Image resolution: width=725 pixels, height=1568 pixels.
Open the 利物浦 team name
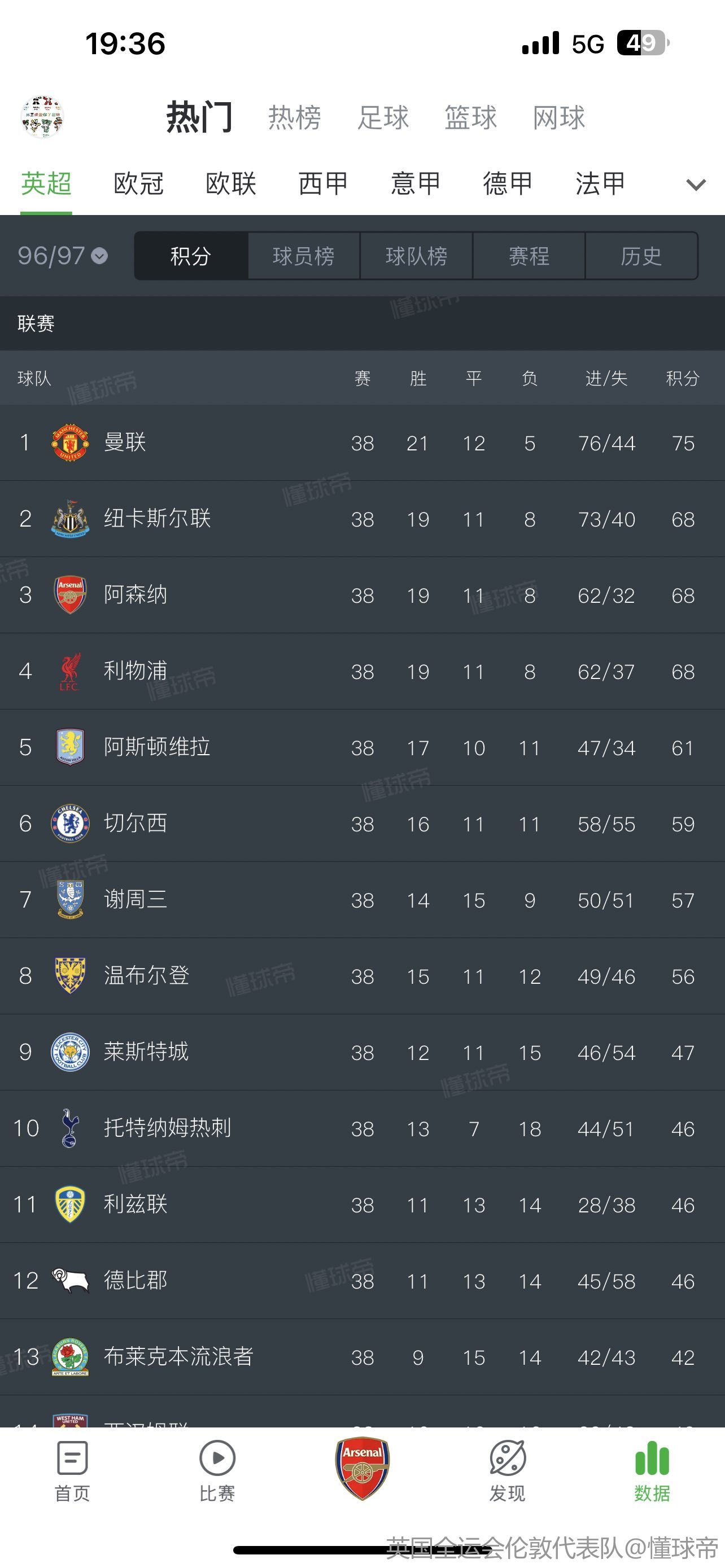point(135,671)
